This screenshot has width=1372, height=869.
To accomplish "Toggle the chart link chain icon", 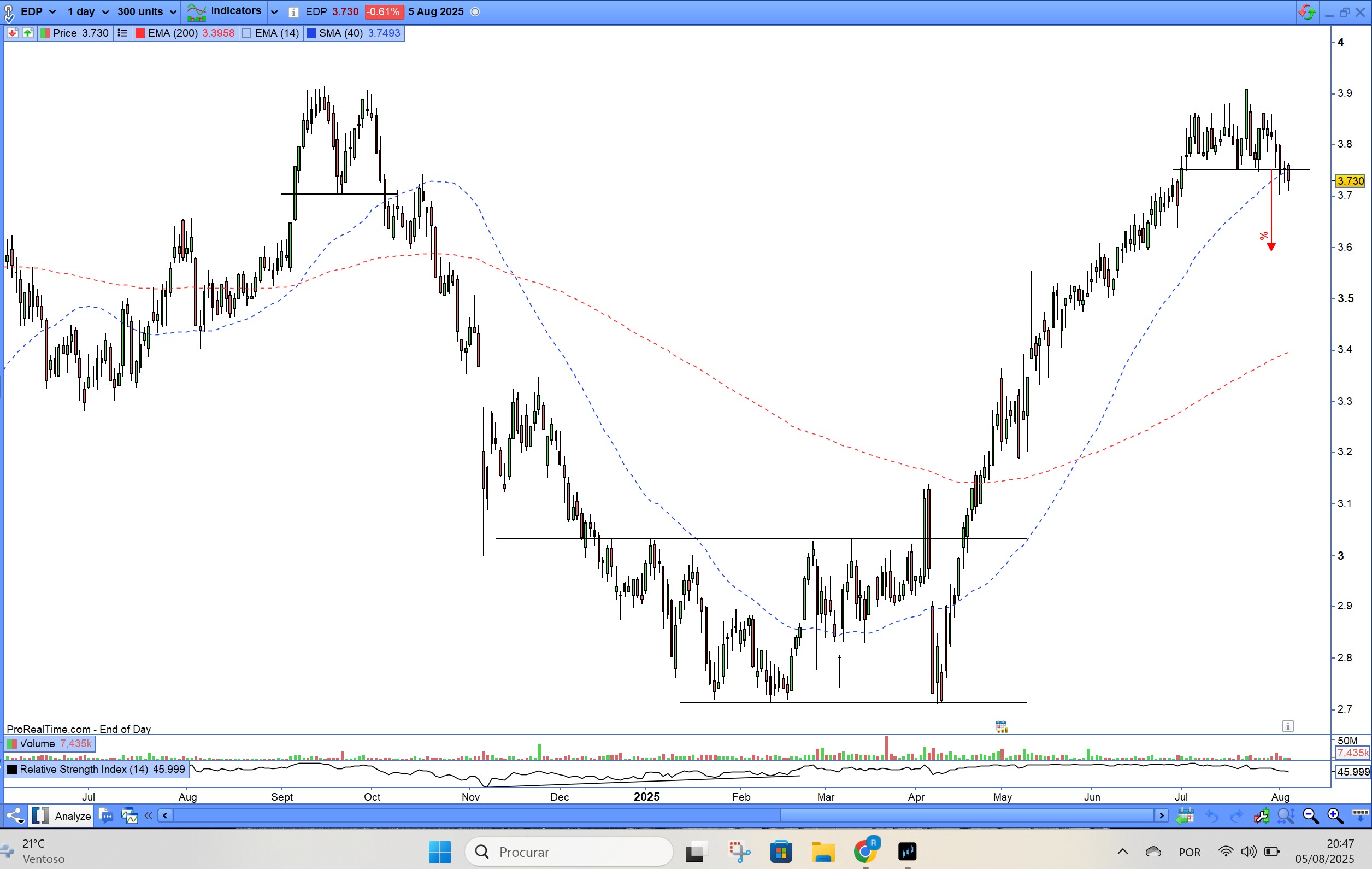I will pos(9,12).
